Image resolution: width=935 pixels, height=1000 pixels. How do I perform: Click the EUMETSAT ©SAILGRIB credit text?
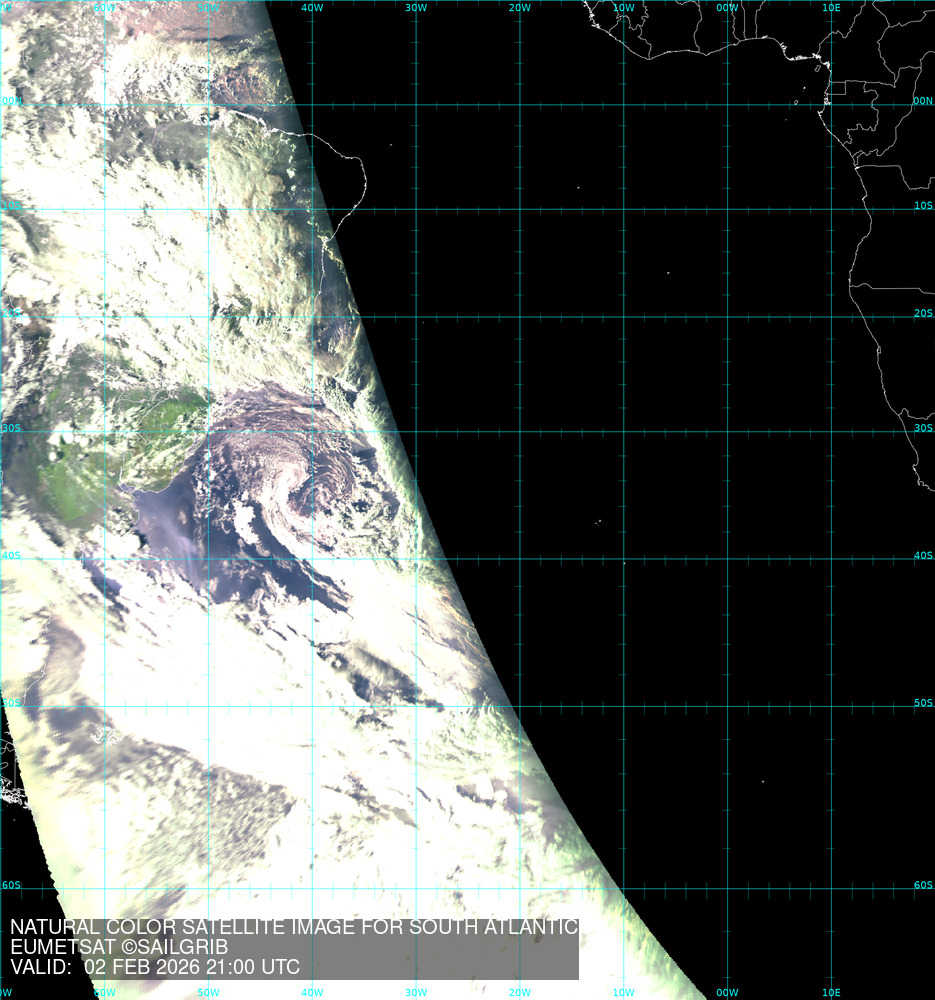click(x=119, y=947)
